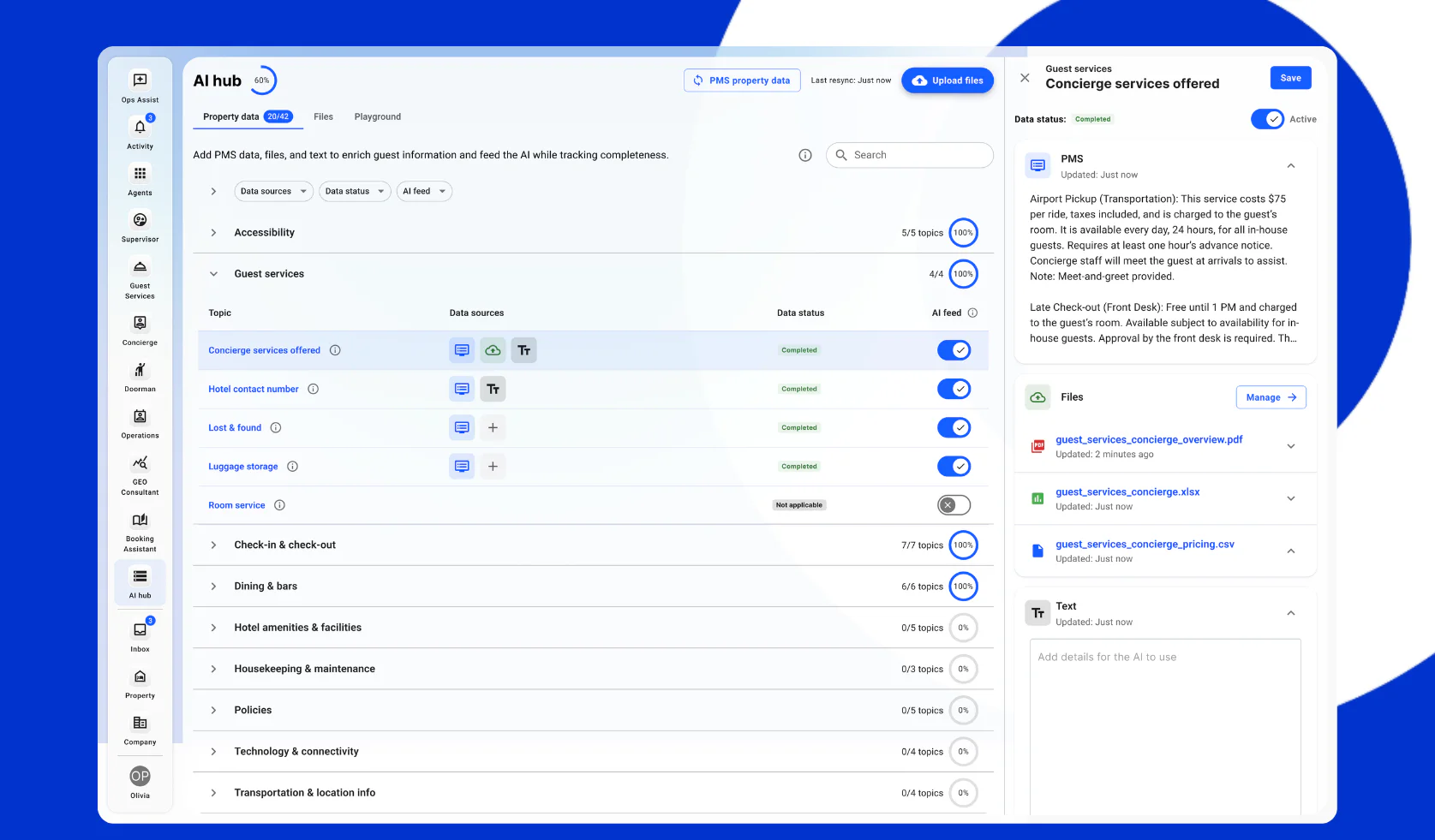Click Upload files button

pos(948,80)
